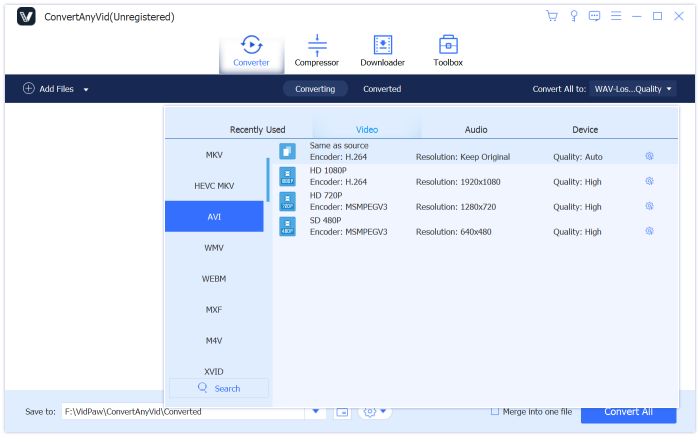Expand the save path dropdown arrow
Viewport: 700px width, 437px height.
click(x=316, y=411)
